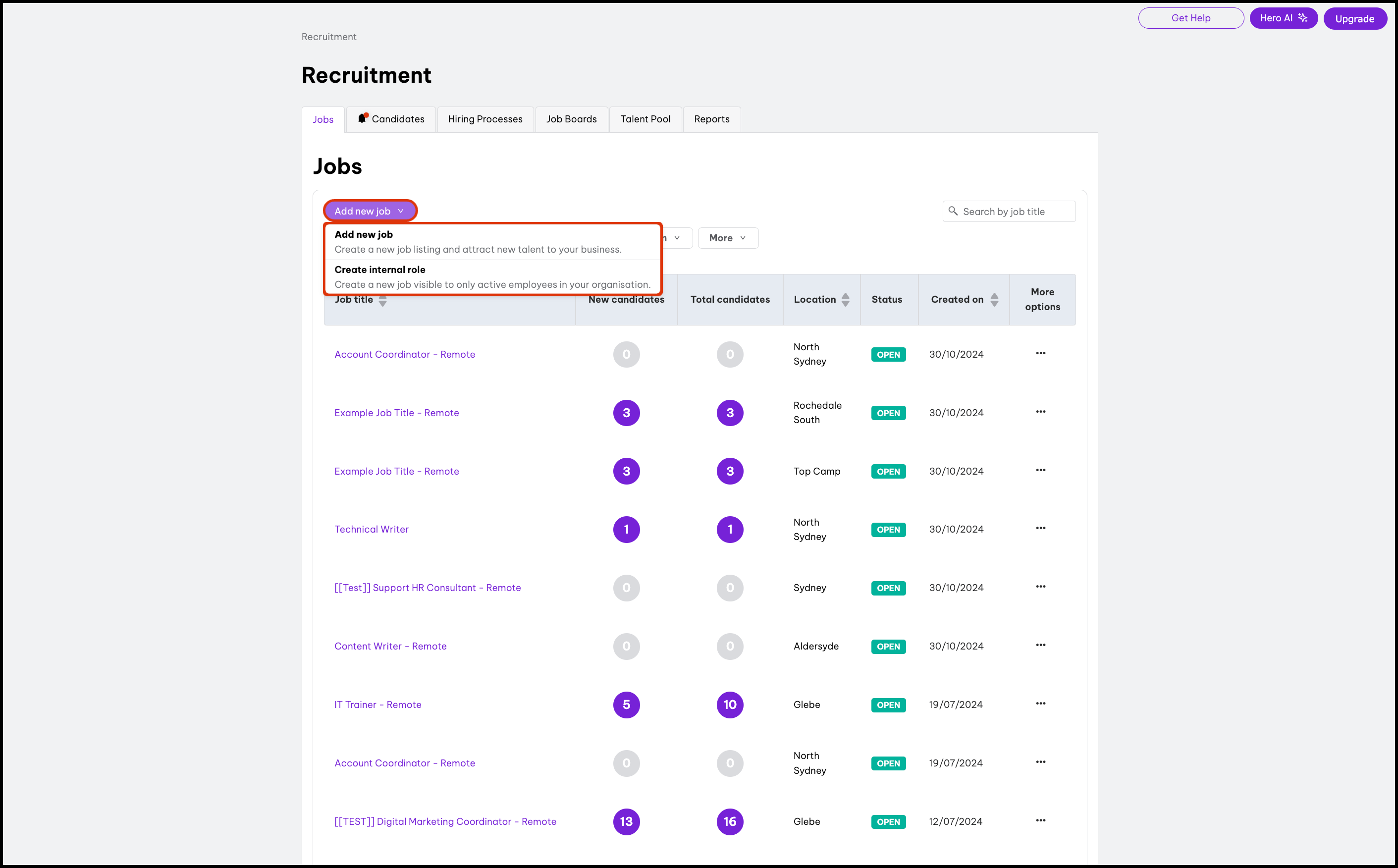Open the Talent Pool tab
This screenshot has height=868, width=1398.
click(645, 119)
